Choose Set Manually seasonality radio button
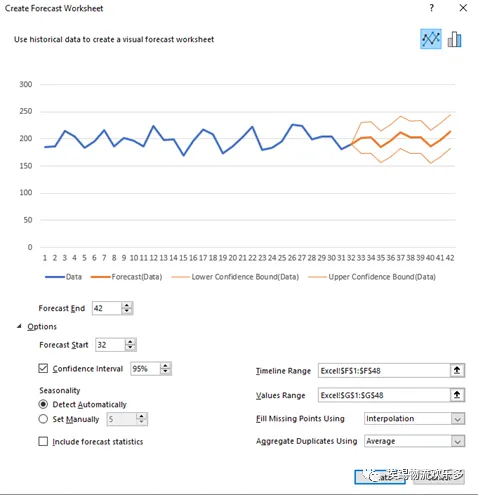Image resolution: width=478 pixels, height=495 pixels. [43, 419]
